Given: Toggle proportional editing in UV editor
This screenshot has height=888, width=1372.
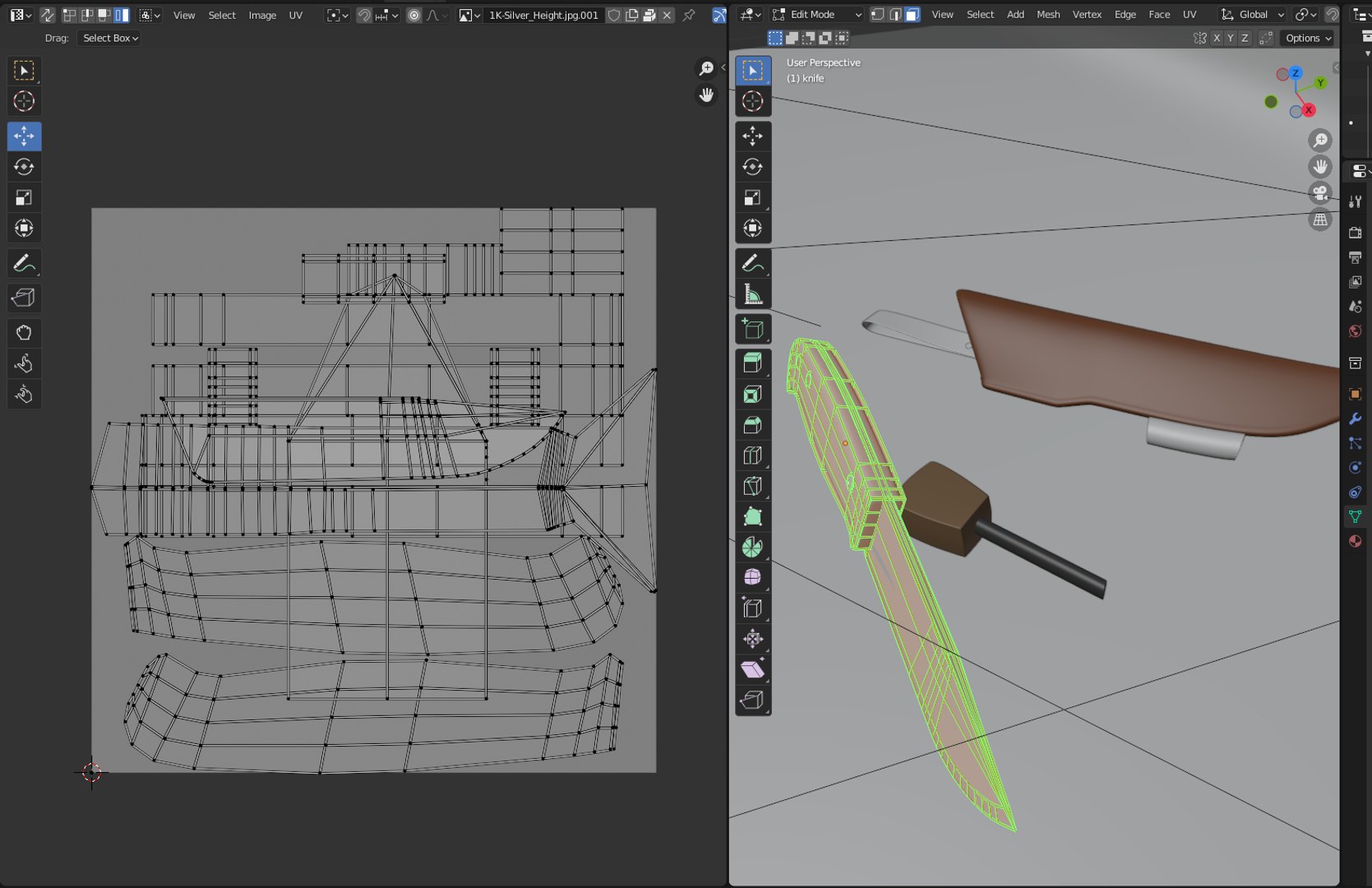Looking at the screenshot, I should 414,15.
